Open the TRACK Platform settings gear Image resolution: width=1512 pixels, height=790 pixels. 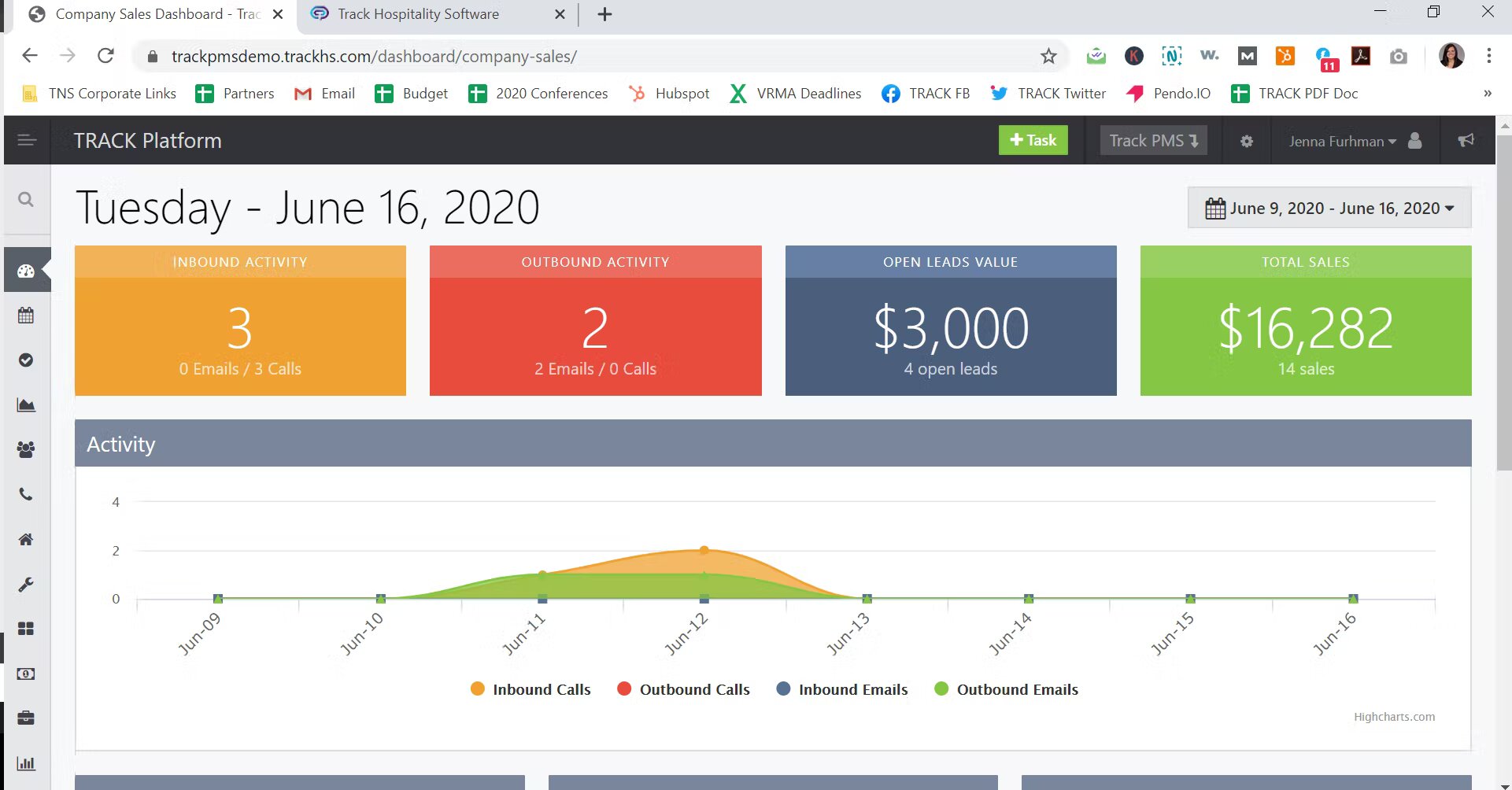coord(1246,141)
